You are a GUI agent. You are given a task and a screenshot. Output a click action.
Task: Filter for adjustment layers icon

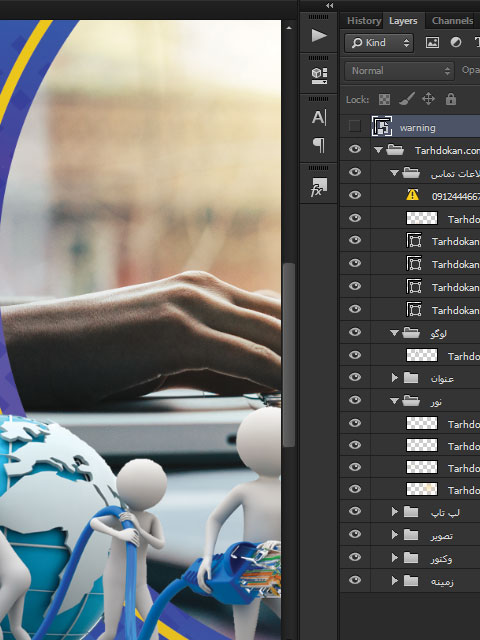coord(456,42)
